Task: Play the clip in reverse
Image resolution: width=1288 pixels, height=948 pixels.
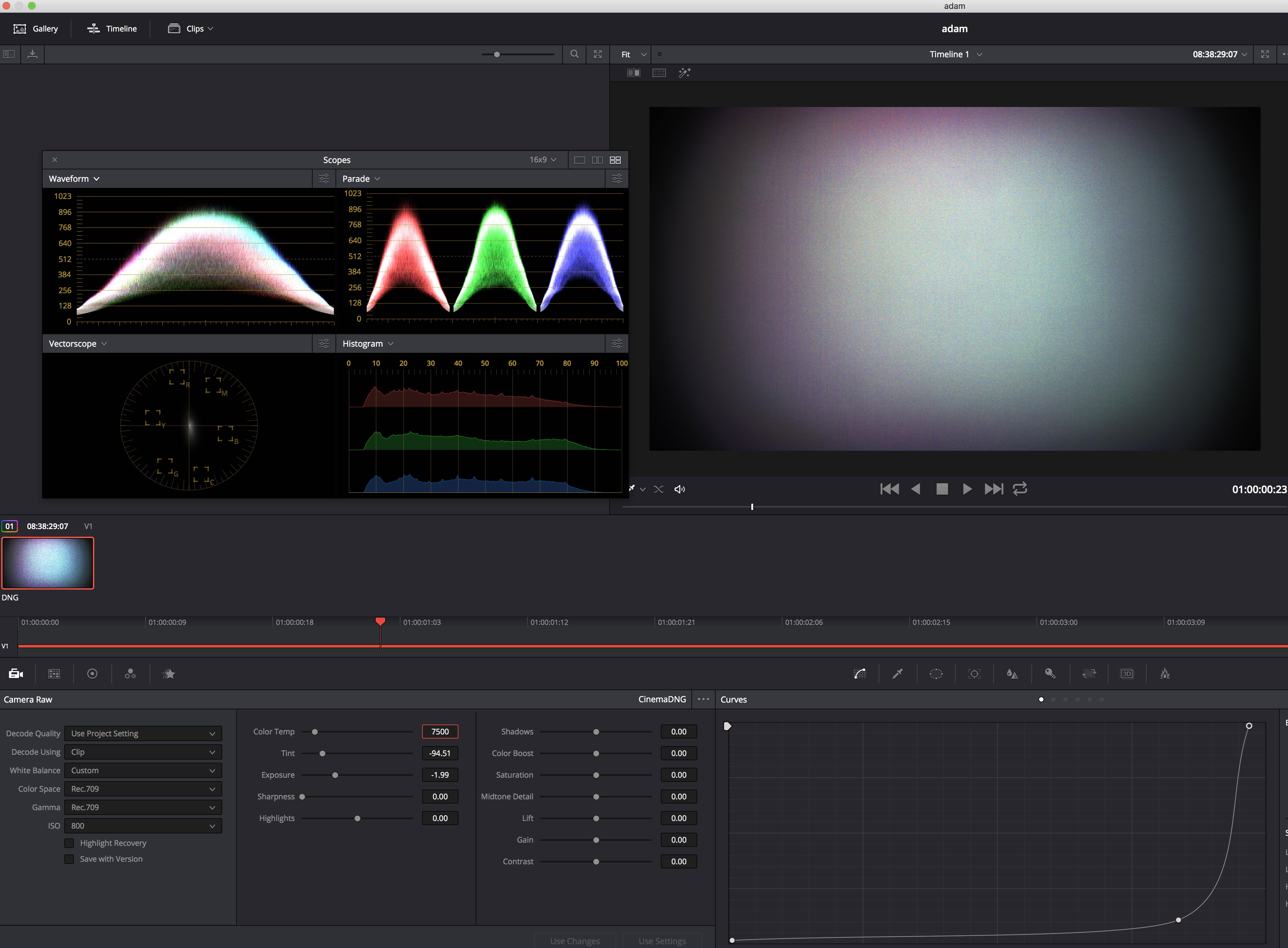Action: coord(916,489)
